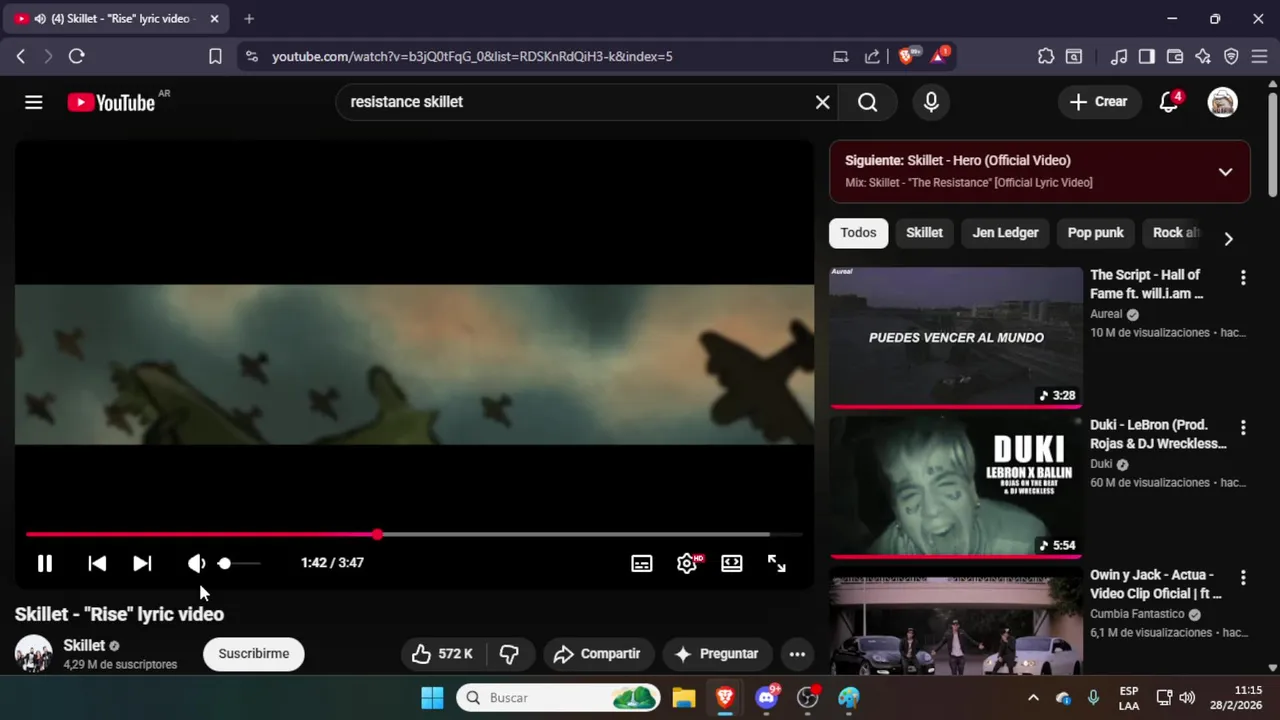
Task: Open the Duki LeBron video thumbnail
Action: [x=955, y=487]
